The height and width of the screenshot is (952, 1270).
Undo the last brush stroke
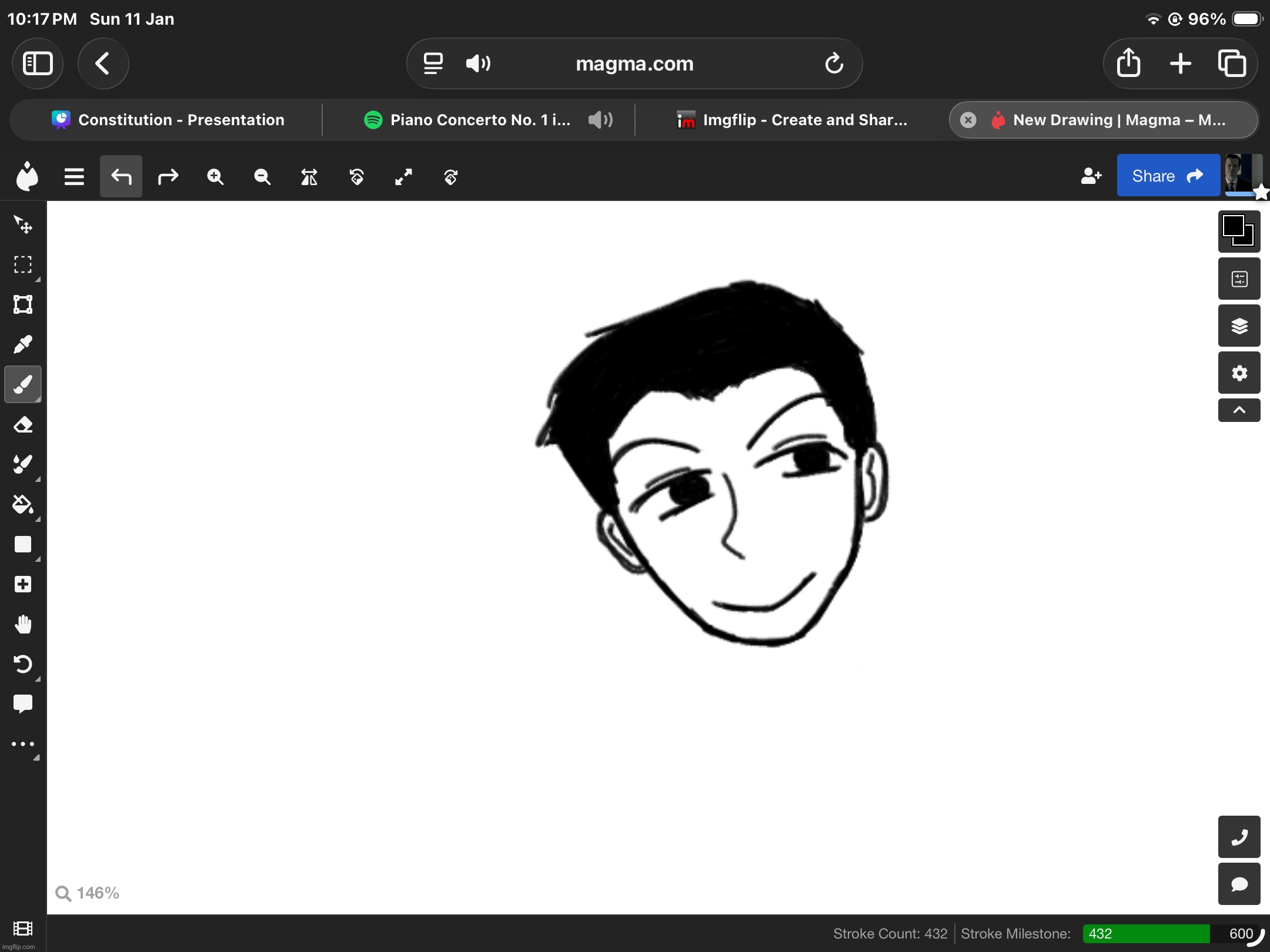point(121,176)
